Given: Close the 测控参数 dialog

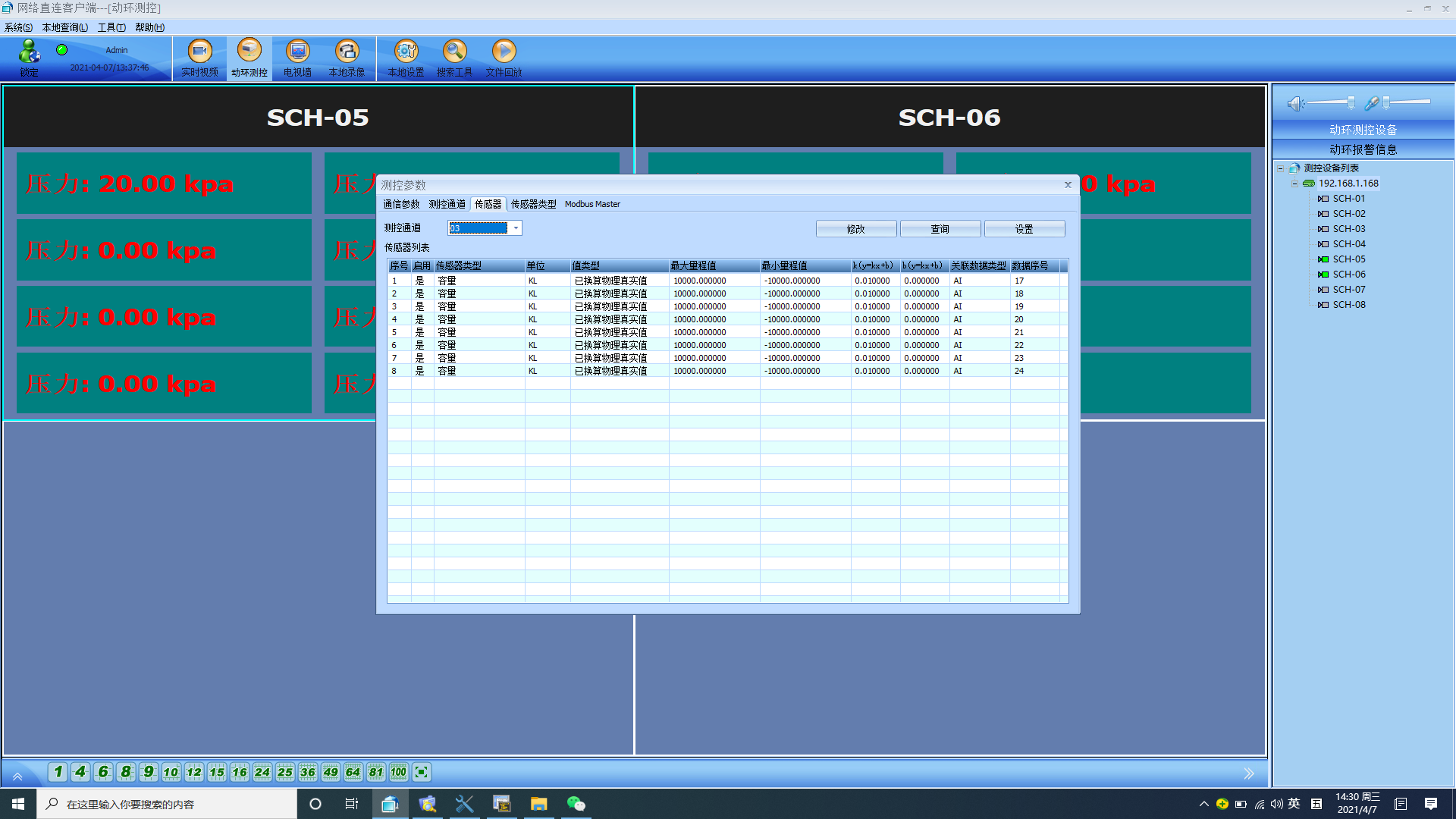Looking at the screenshot, I should tap(1068, 185).
